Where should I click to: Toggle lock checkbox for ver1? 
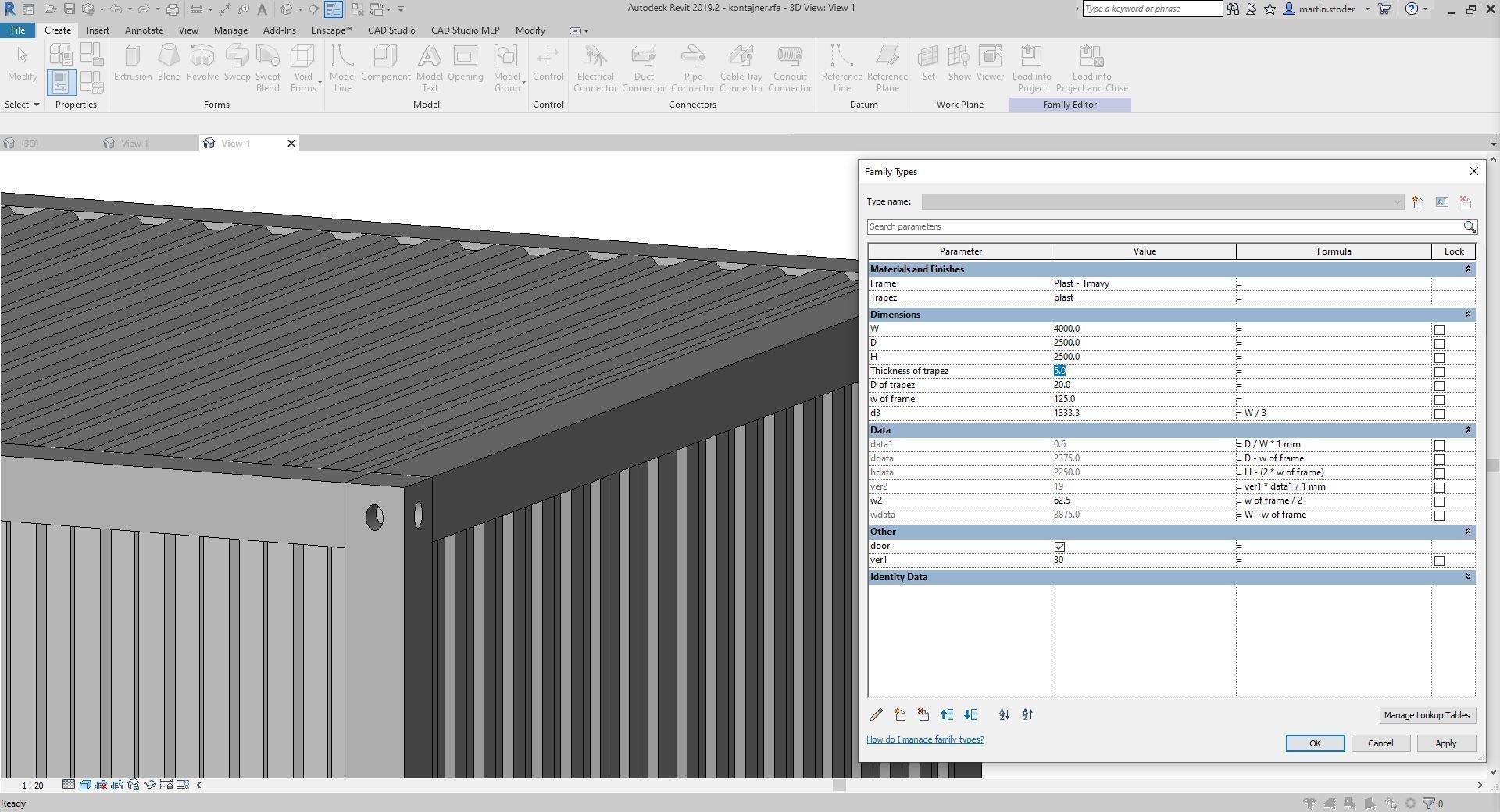point(1439,561)
